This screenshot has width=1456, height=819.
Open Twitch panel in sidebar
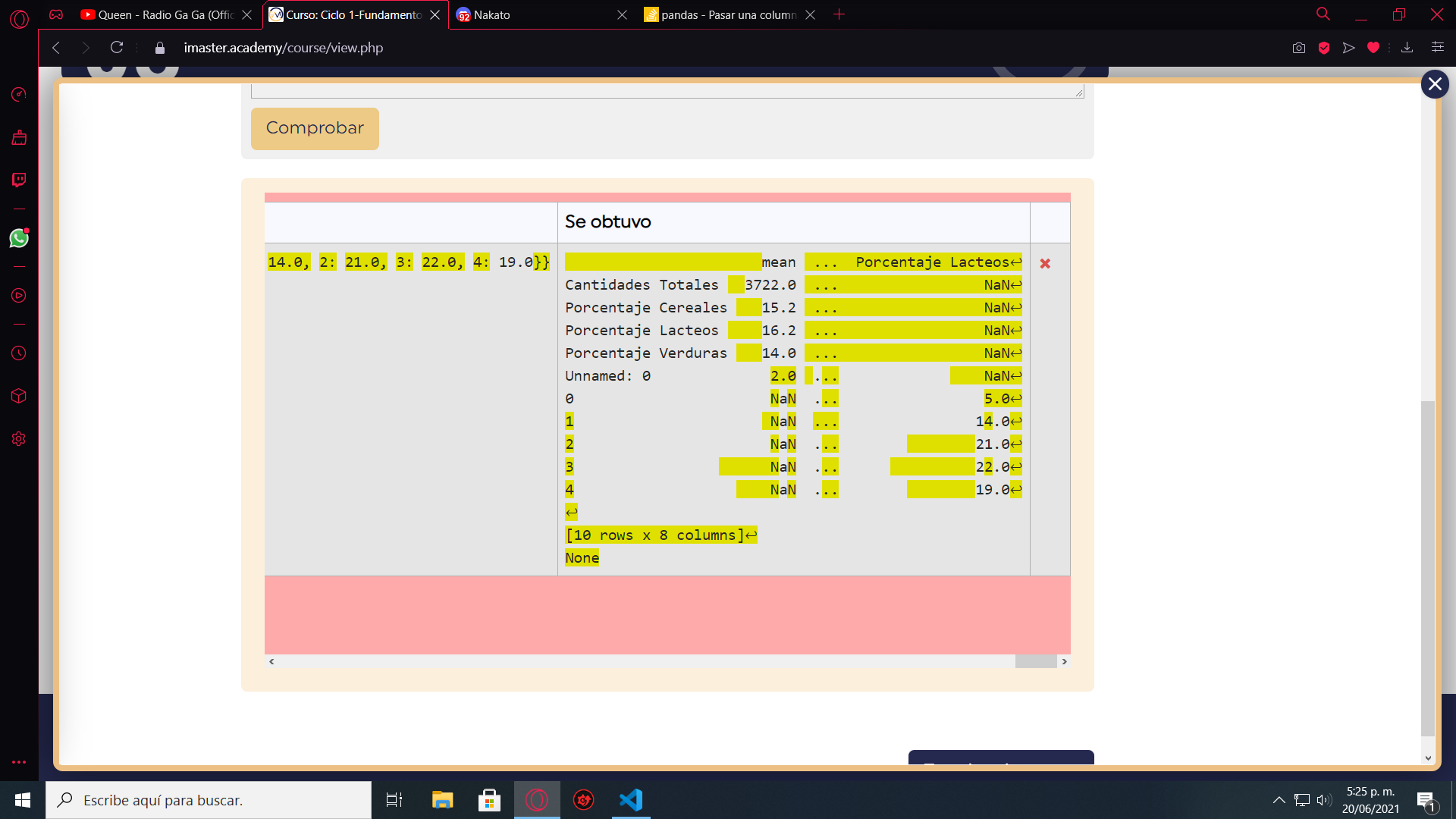[19, 180]
